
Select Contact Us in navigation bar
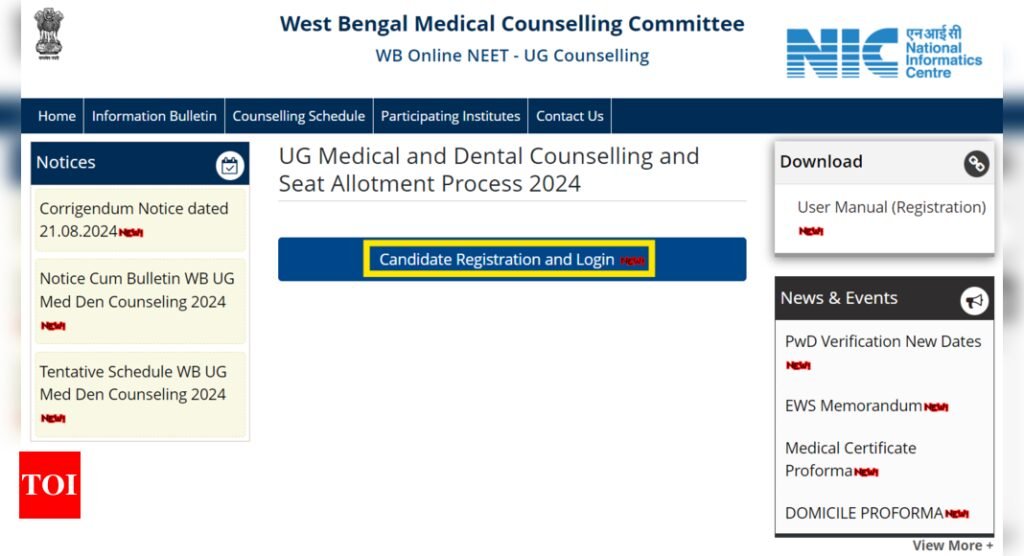[x=569, y=116]
